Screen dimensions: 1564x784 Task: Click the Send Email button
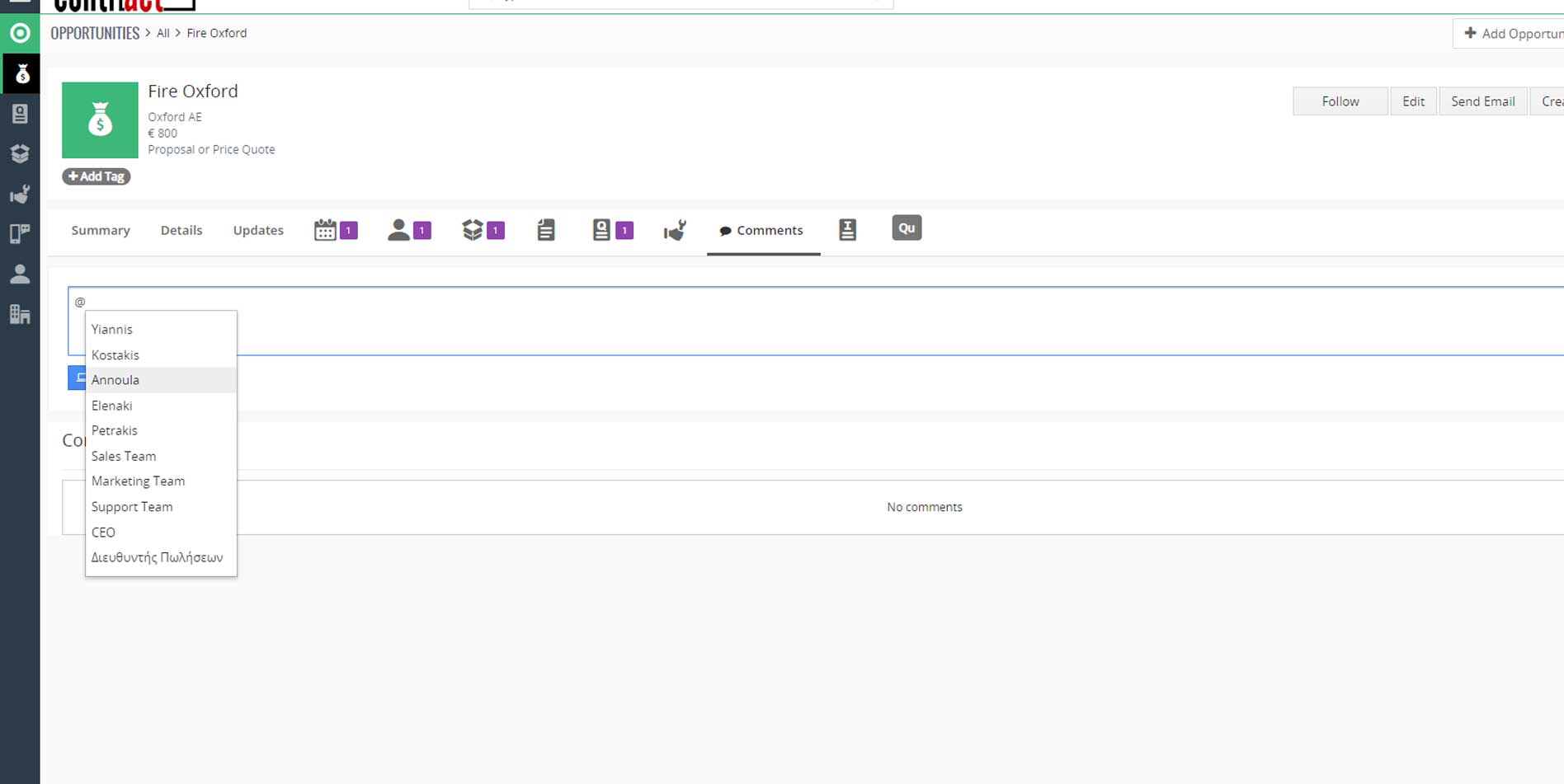pyautogui.click(x=1482, y=101)
